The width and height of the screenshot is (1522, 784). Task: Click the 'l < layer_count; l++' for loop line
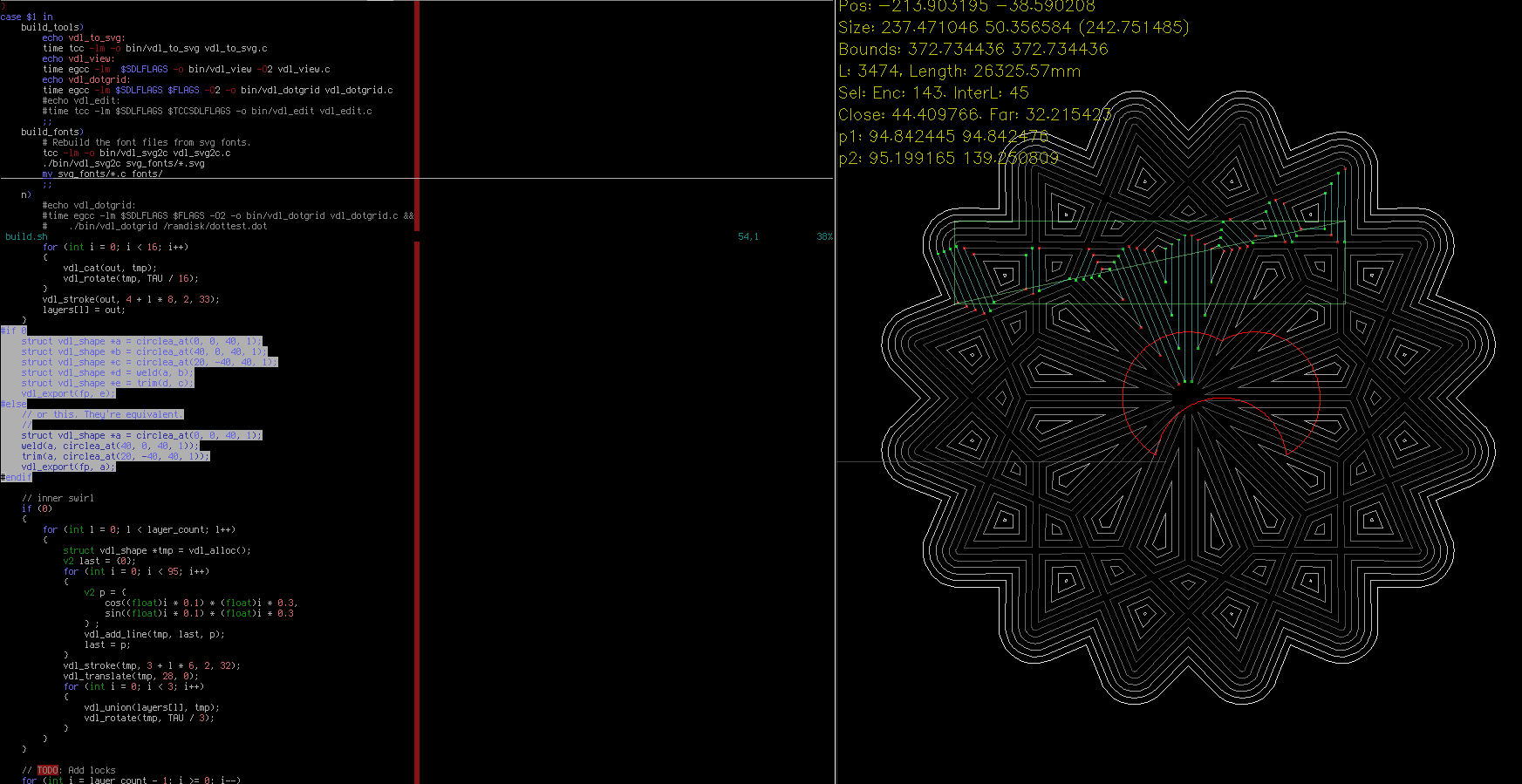pos(140,529)
